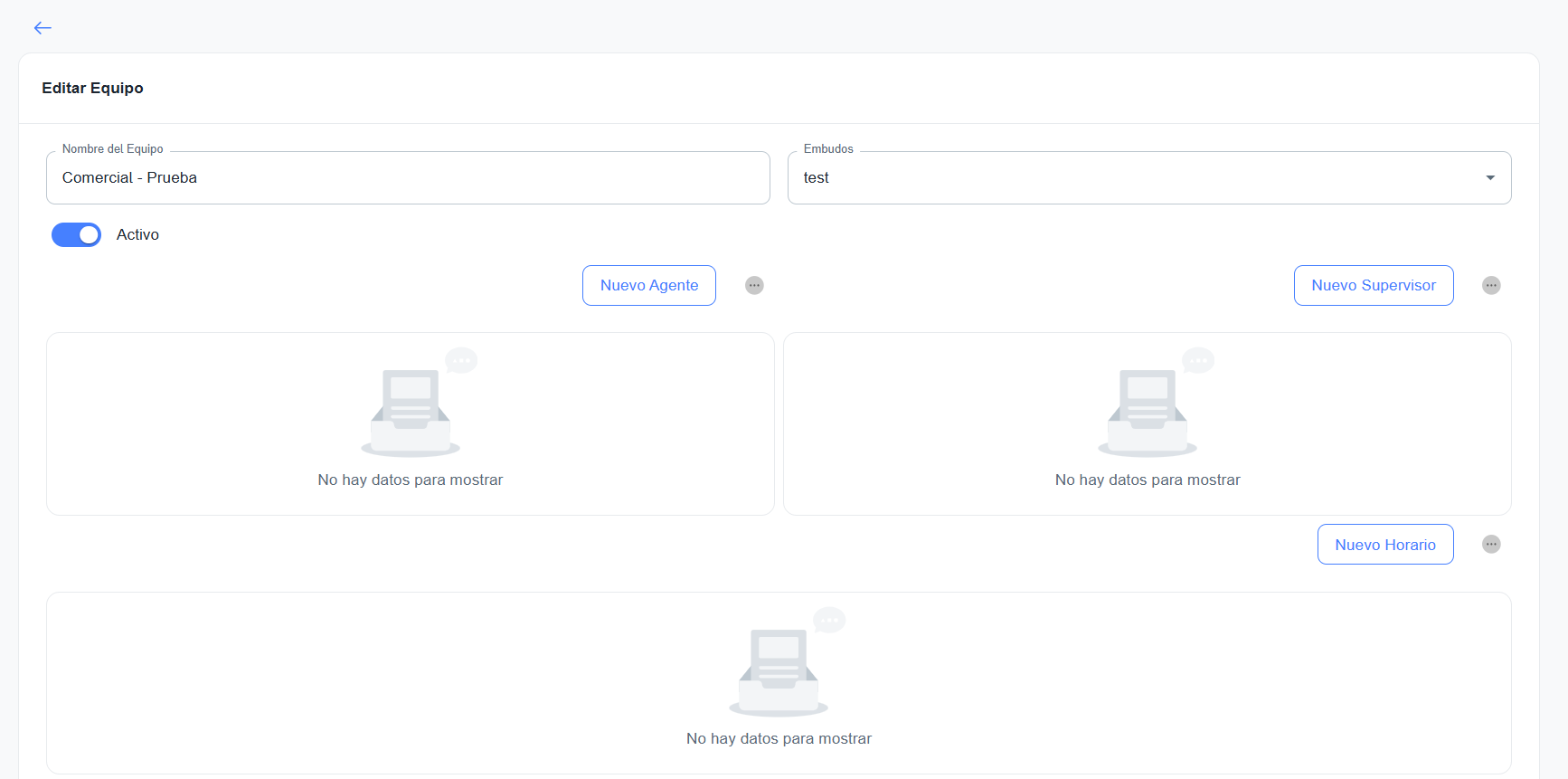Click empty message text in agents panel

[411, 480]
